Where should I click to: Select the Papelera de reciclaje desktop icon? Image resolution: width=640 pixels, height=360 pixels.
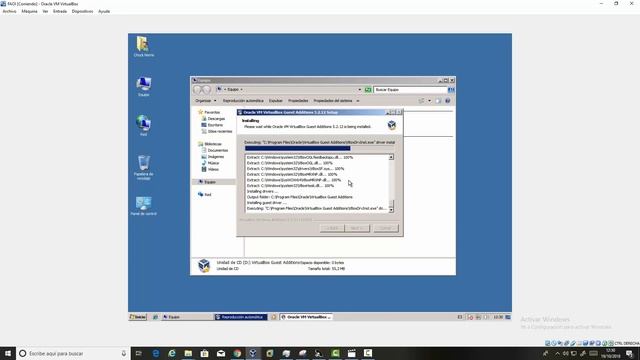click(x=143, y=167)
